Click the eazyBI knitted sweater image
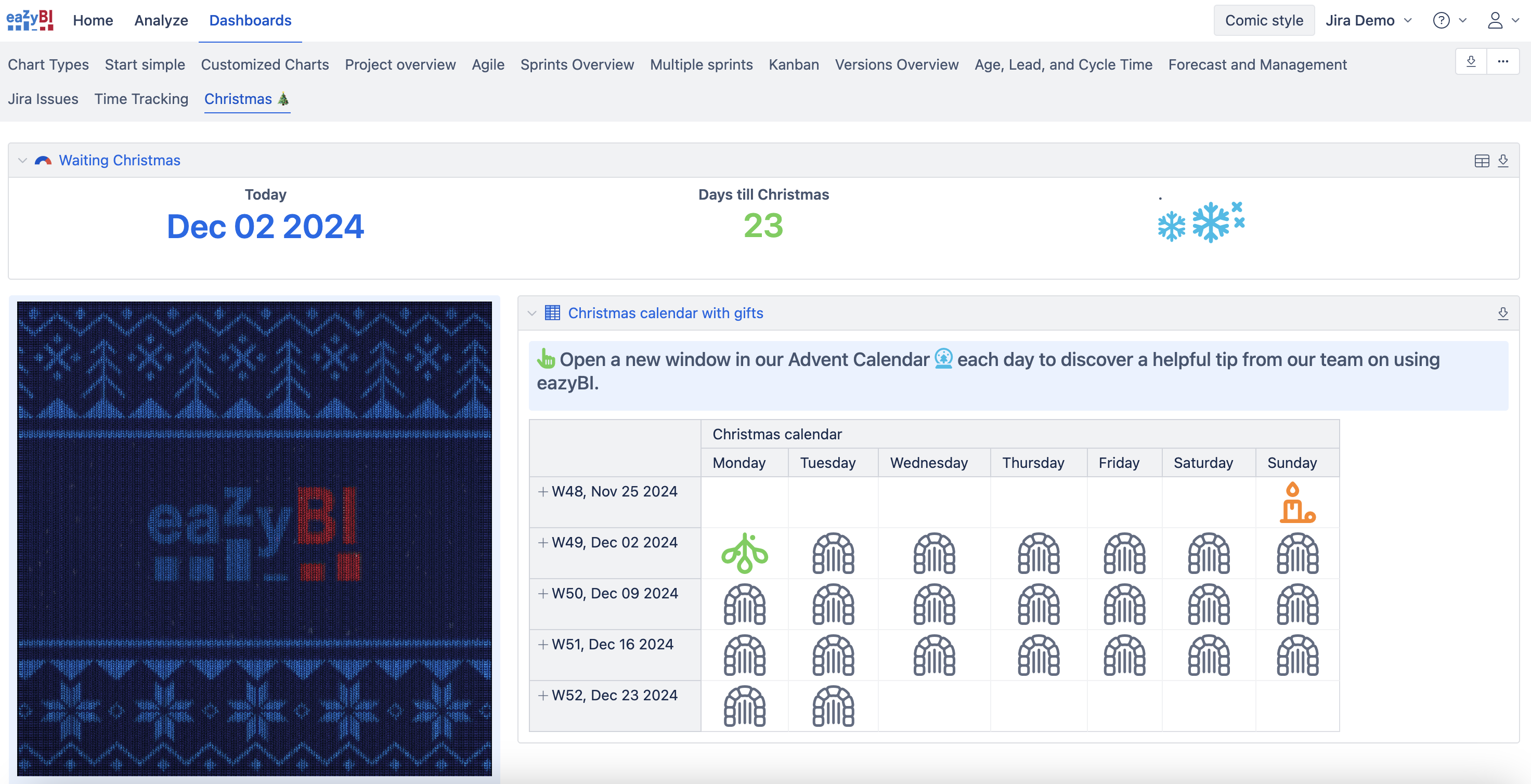Viewport: 1531px width, 784px height. (x=254, y=539)
